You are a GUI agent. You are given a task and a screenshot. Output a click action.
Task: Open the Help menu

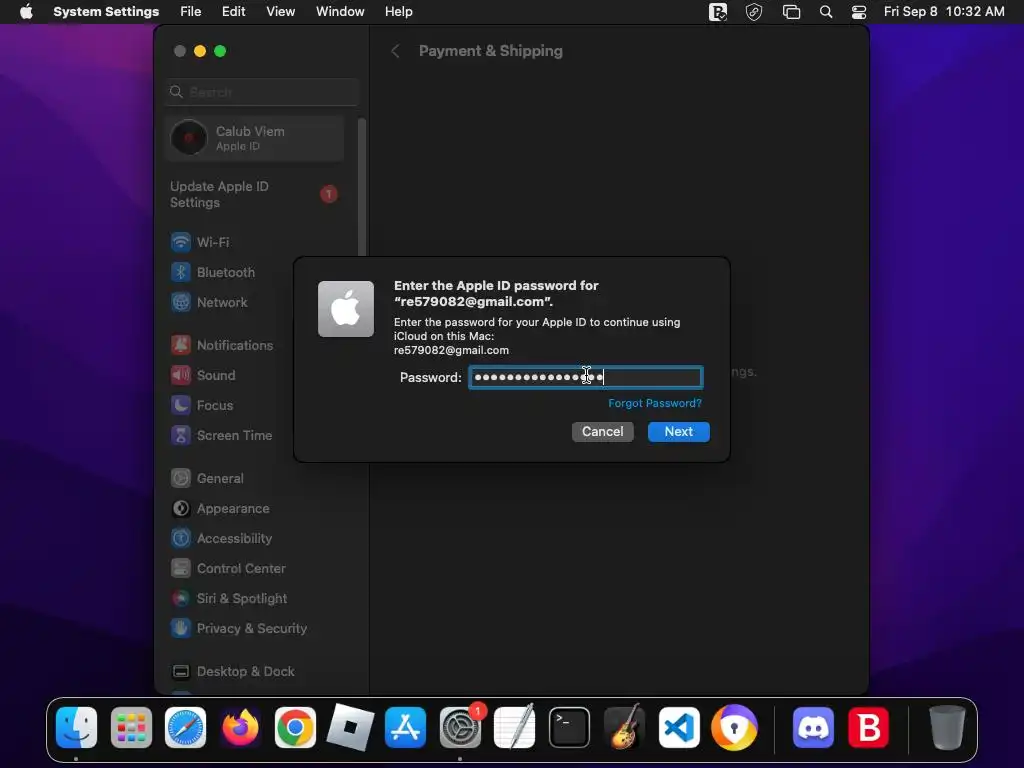[398, 12]
